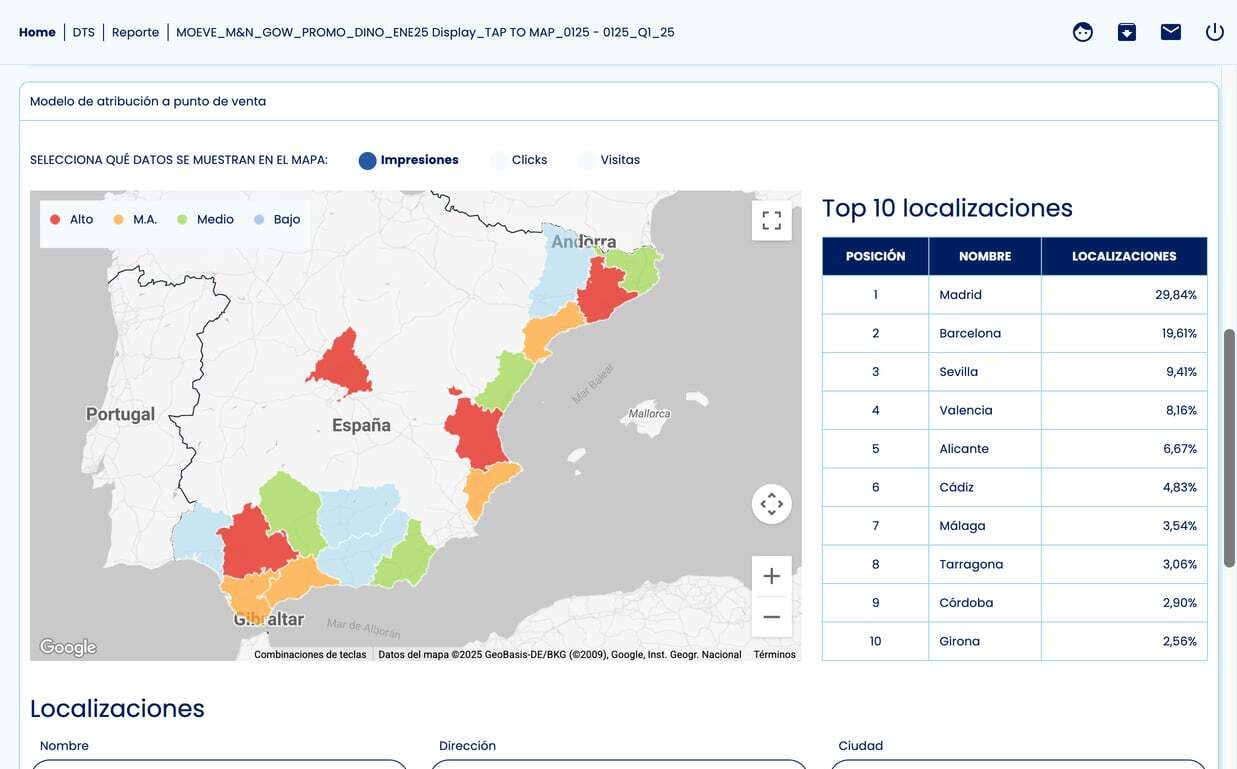Click the power logout icon
1237x769 pixels.
point(1215,32)
